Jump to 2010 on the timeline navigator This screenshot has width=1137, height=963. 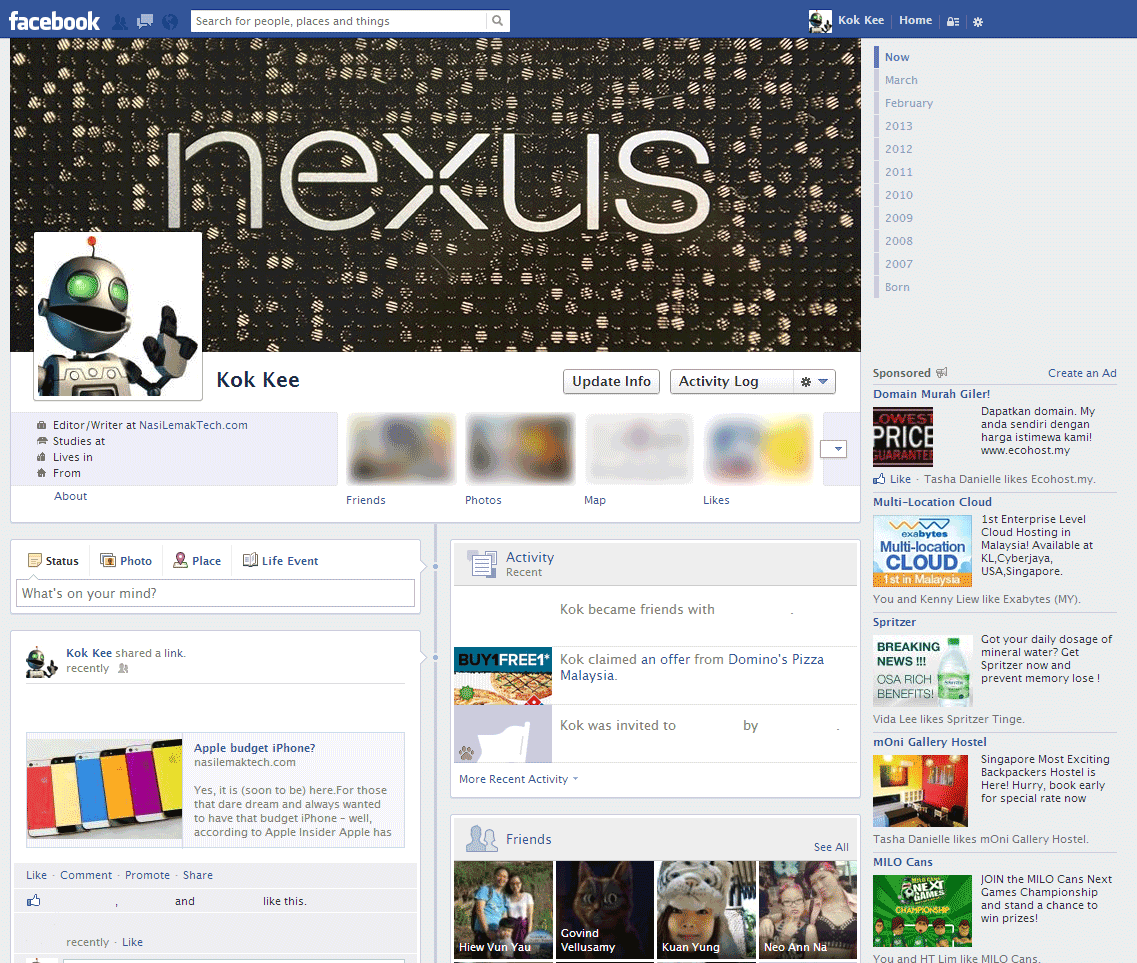click(898, 195)
